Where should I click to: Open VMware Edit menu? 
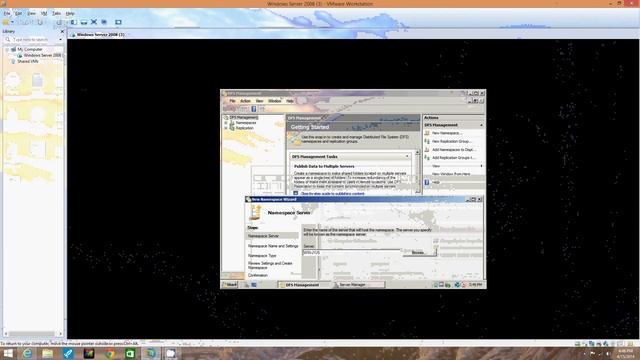(x=19, y=13)
